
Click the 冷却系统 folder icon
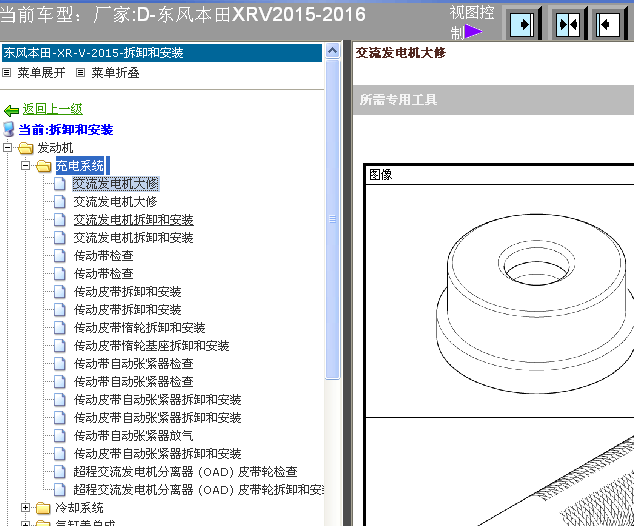43,507
